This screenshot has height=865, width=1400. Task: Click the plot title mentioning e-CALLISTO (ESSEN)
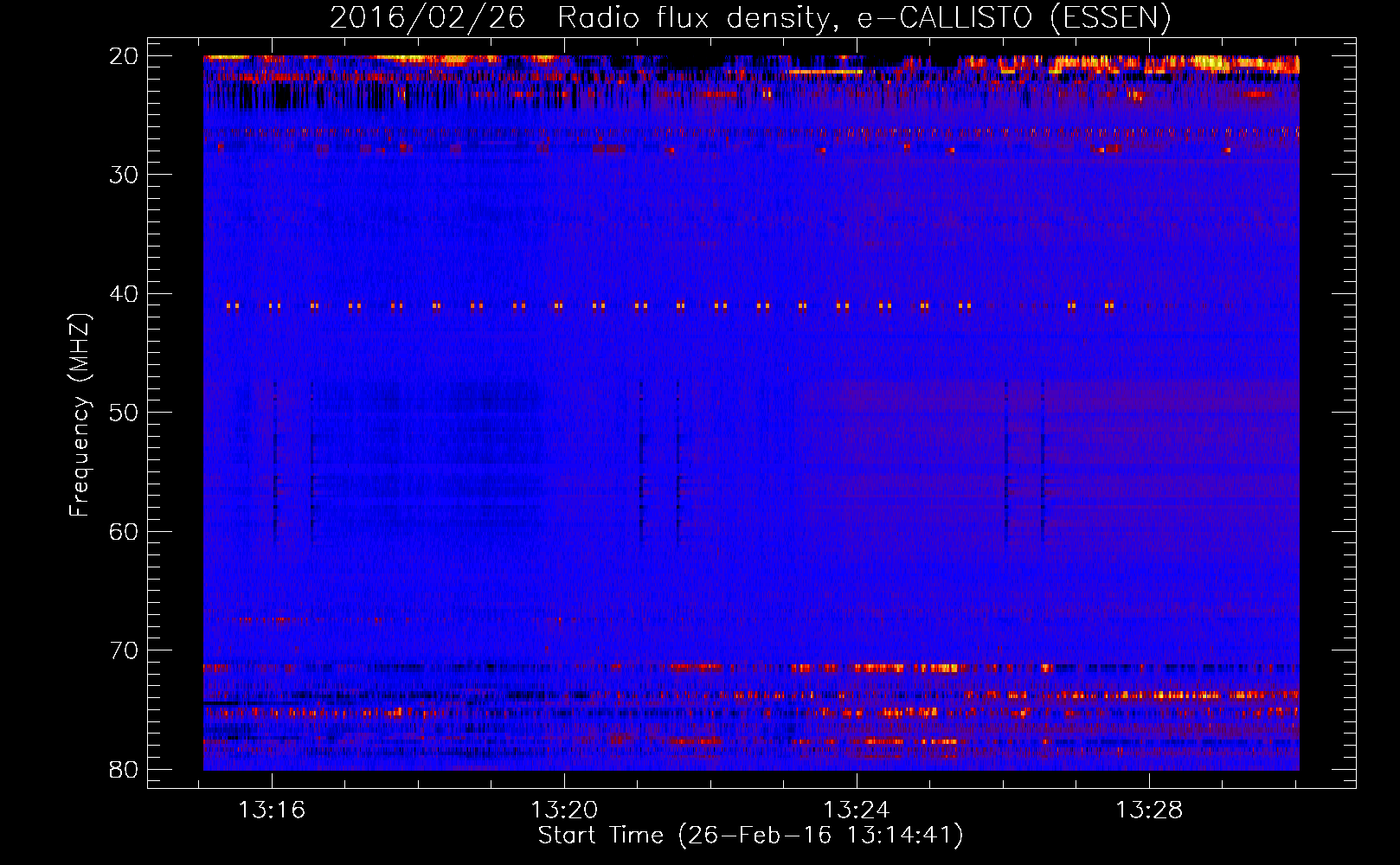click(x=750, y=17)
